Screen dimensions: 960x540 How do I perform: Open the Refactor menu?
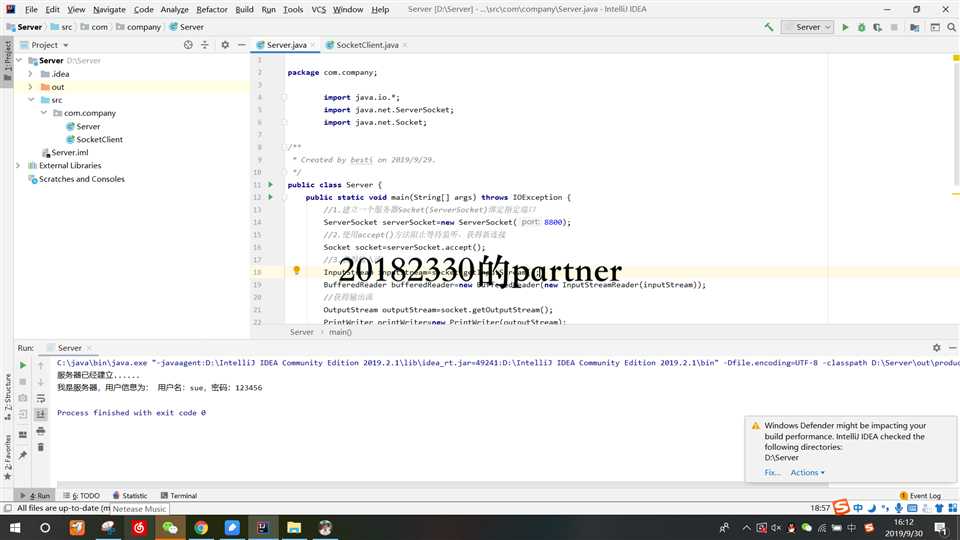point(212,9)
